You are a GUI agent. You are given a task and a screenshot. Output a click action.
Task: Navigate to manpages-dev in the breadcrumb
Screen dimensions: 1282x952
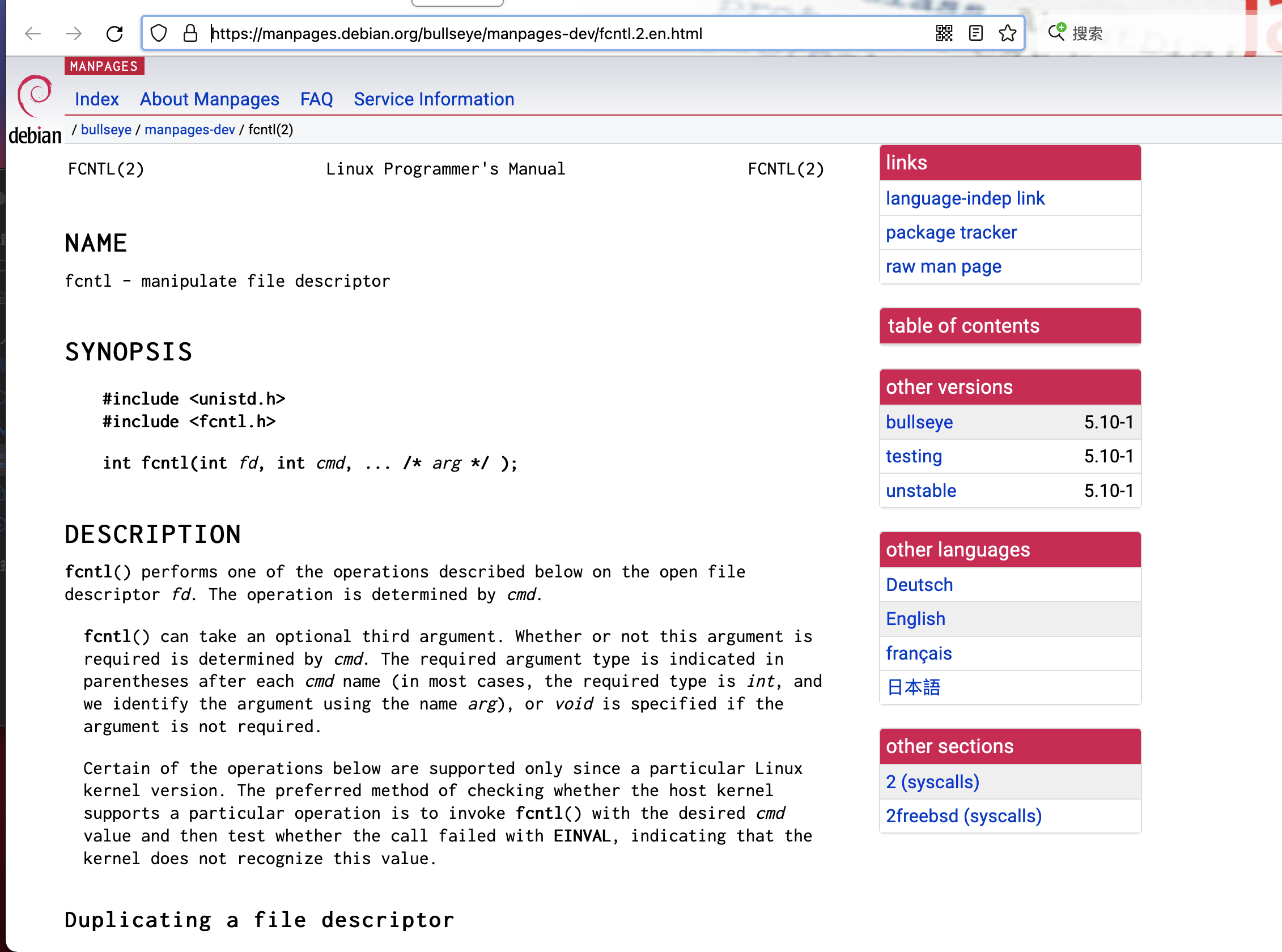pyautogui.click(x=190, y=130)
